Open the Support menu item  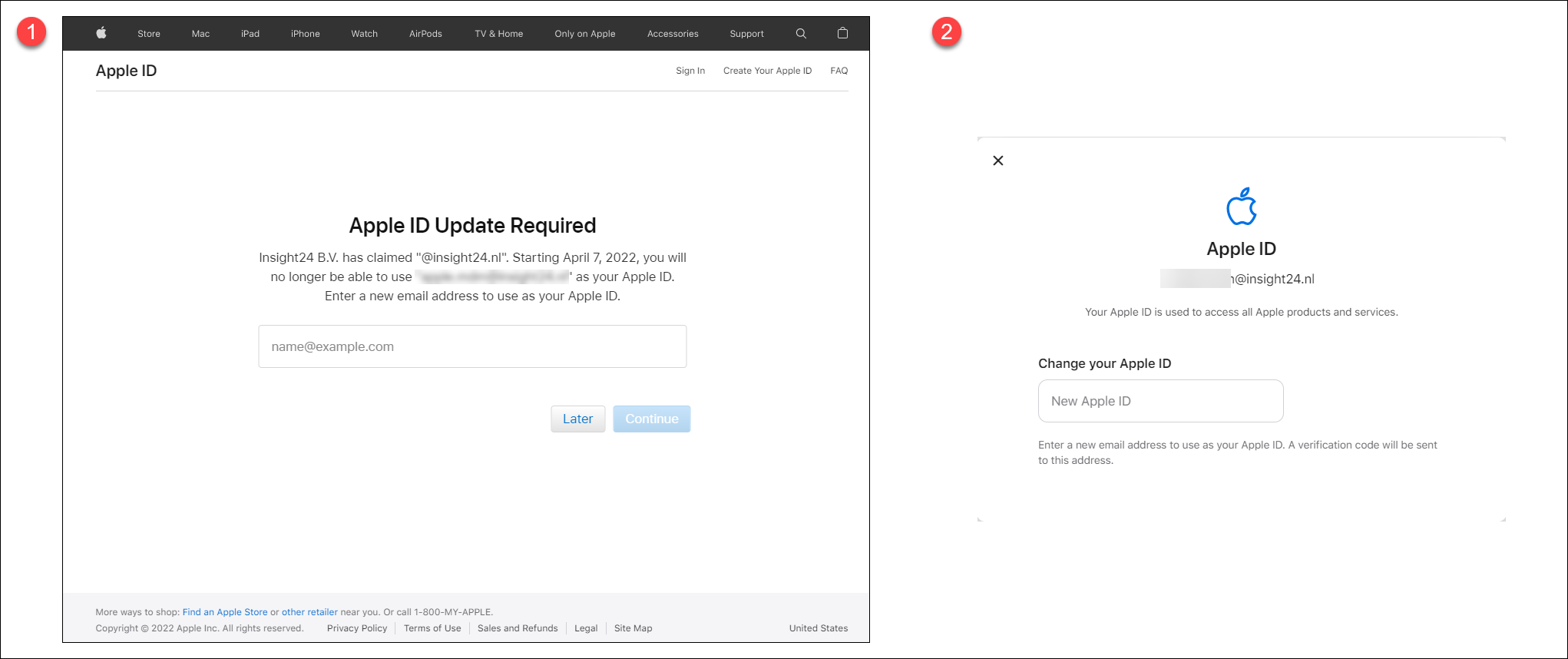746,34
